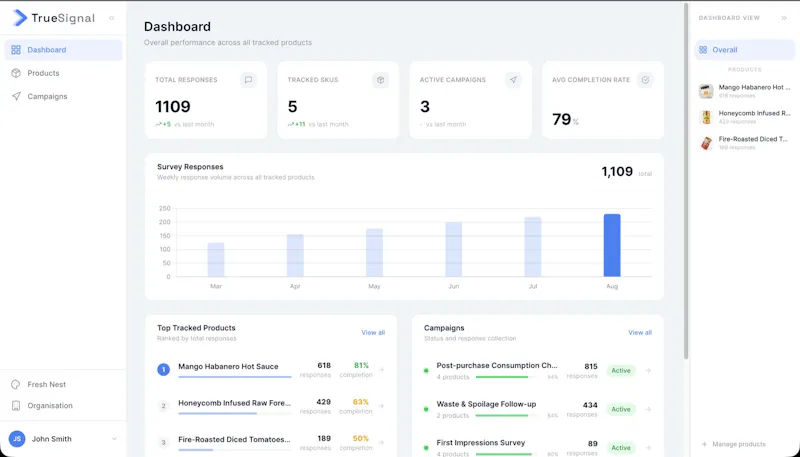800x457 pixels.
Task: Collapse the left sidebar with double chevron
Action: 112,18
